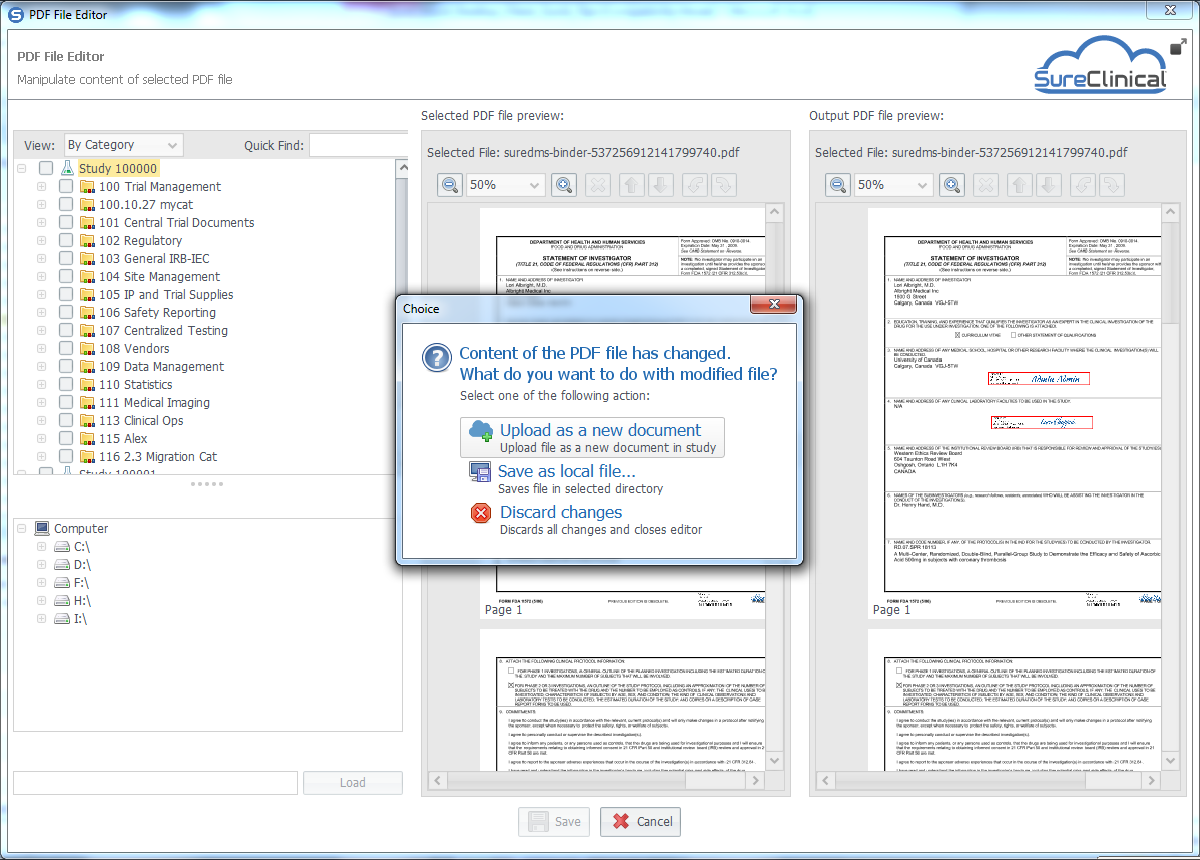Click the Computer icon in the file tree

[42, 528]
